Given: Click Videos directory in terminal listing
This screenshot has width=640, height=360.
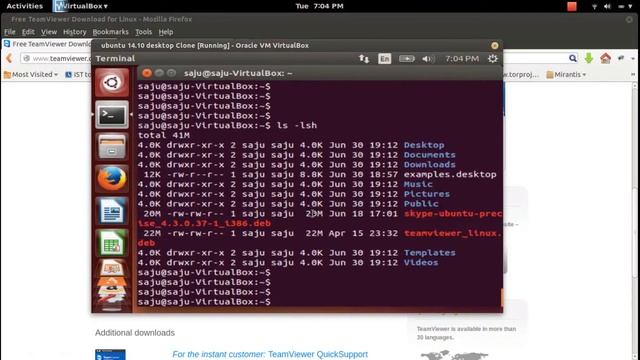Looking at the screenshot, I should pyautogui.click(x=421, y=262).
